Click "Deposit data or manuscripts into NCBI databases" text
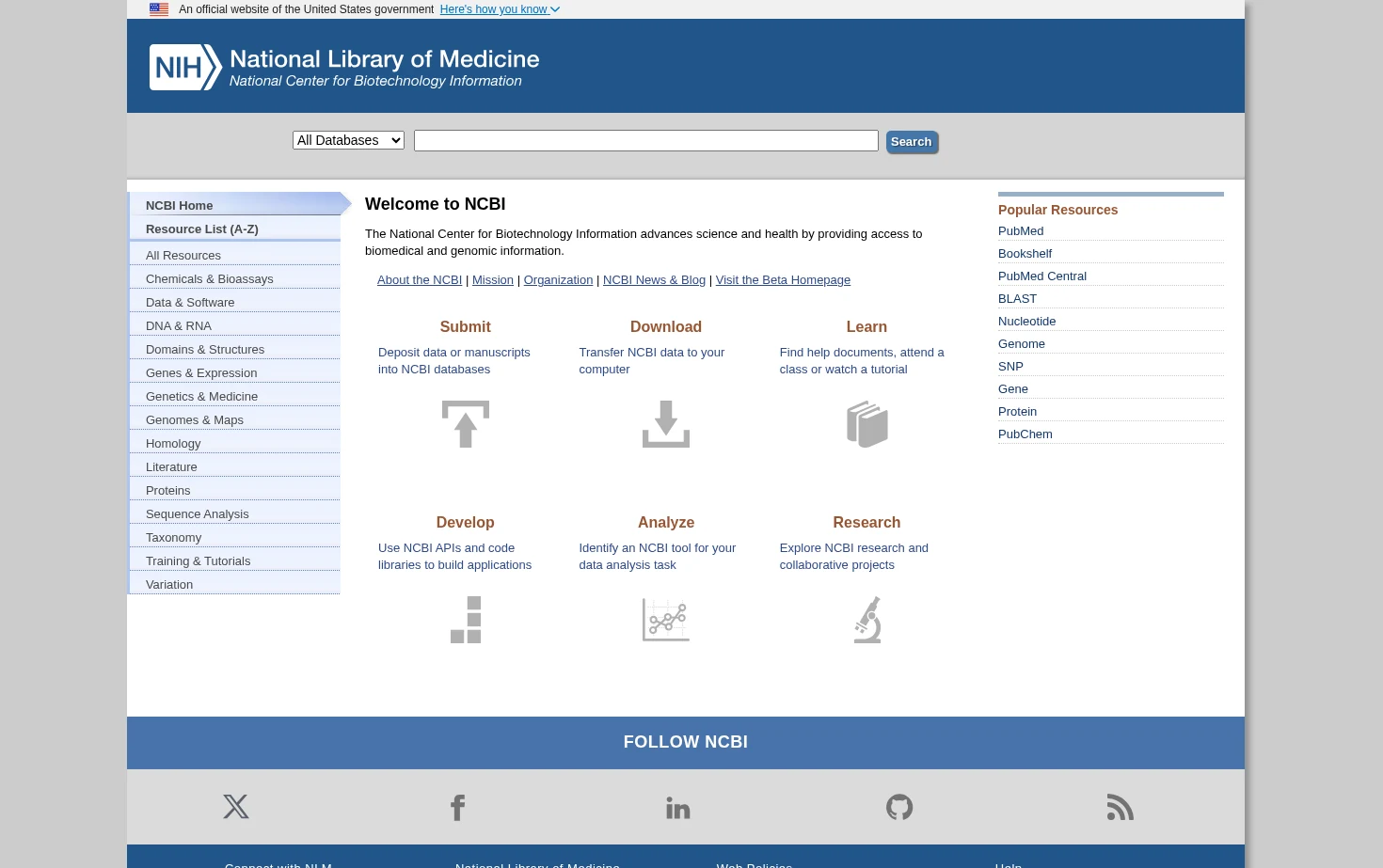 (x=454, y=361)
